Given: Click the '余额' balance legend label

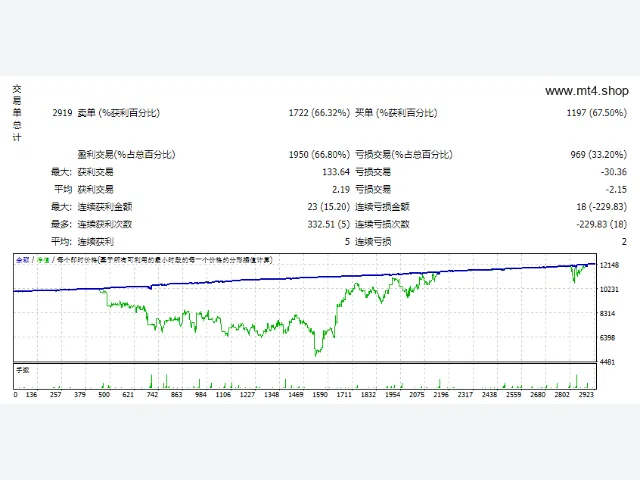Looking at the screenshot, I should click(x=22, y=260).
